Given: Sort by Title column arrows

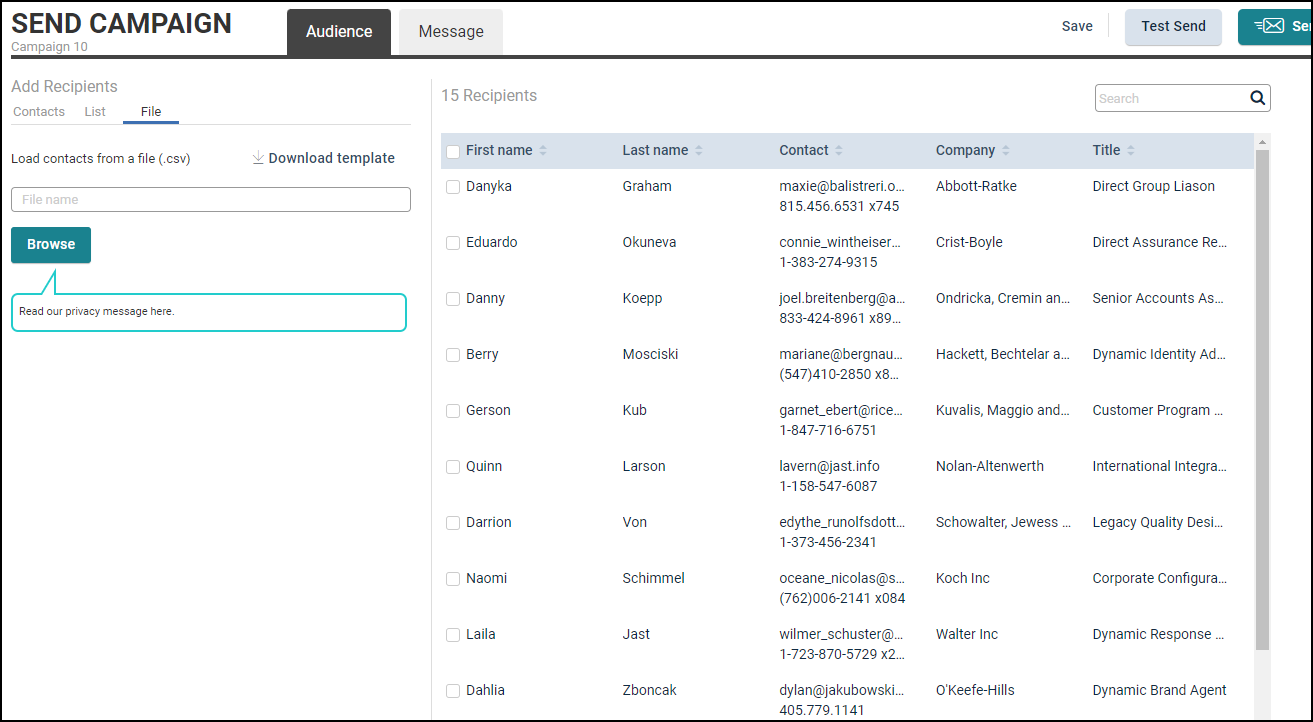Looking at the screenshot, I should point(1131,151).
